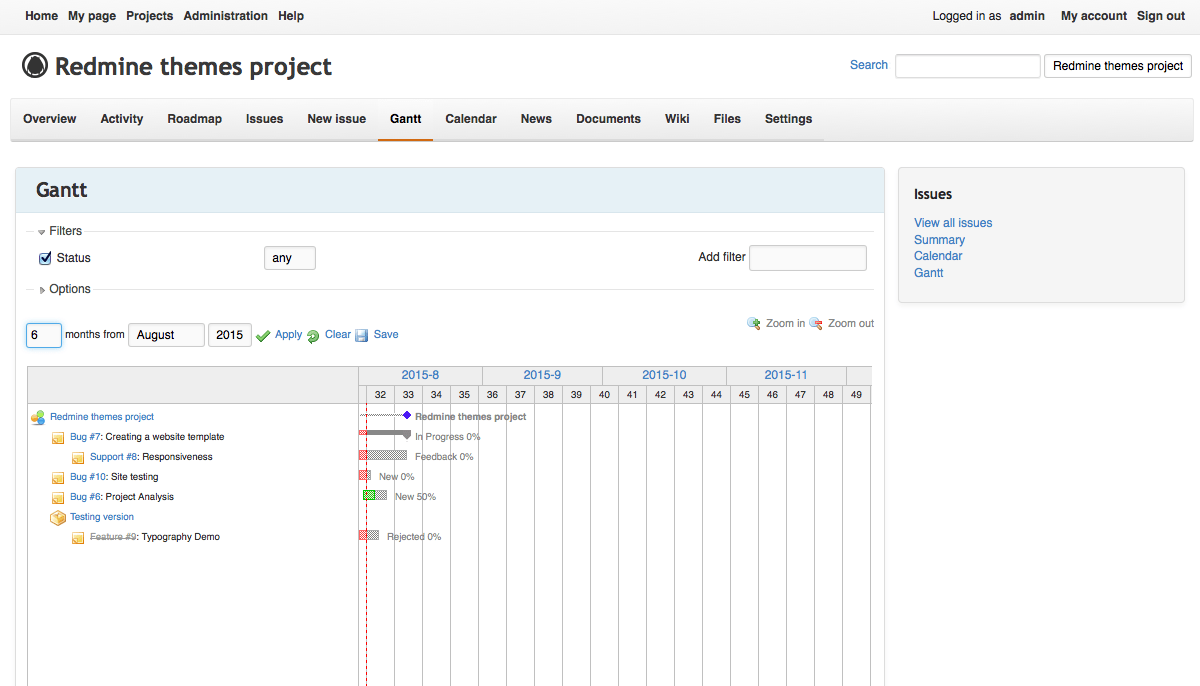This screenshot has height=686, width=1200.
Task: Open My account link
Action: click(x=1094, y=16)
